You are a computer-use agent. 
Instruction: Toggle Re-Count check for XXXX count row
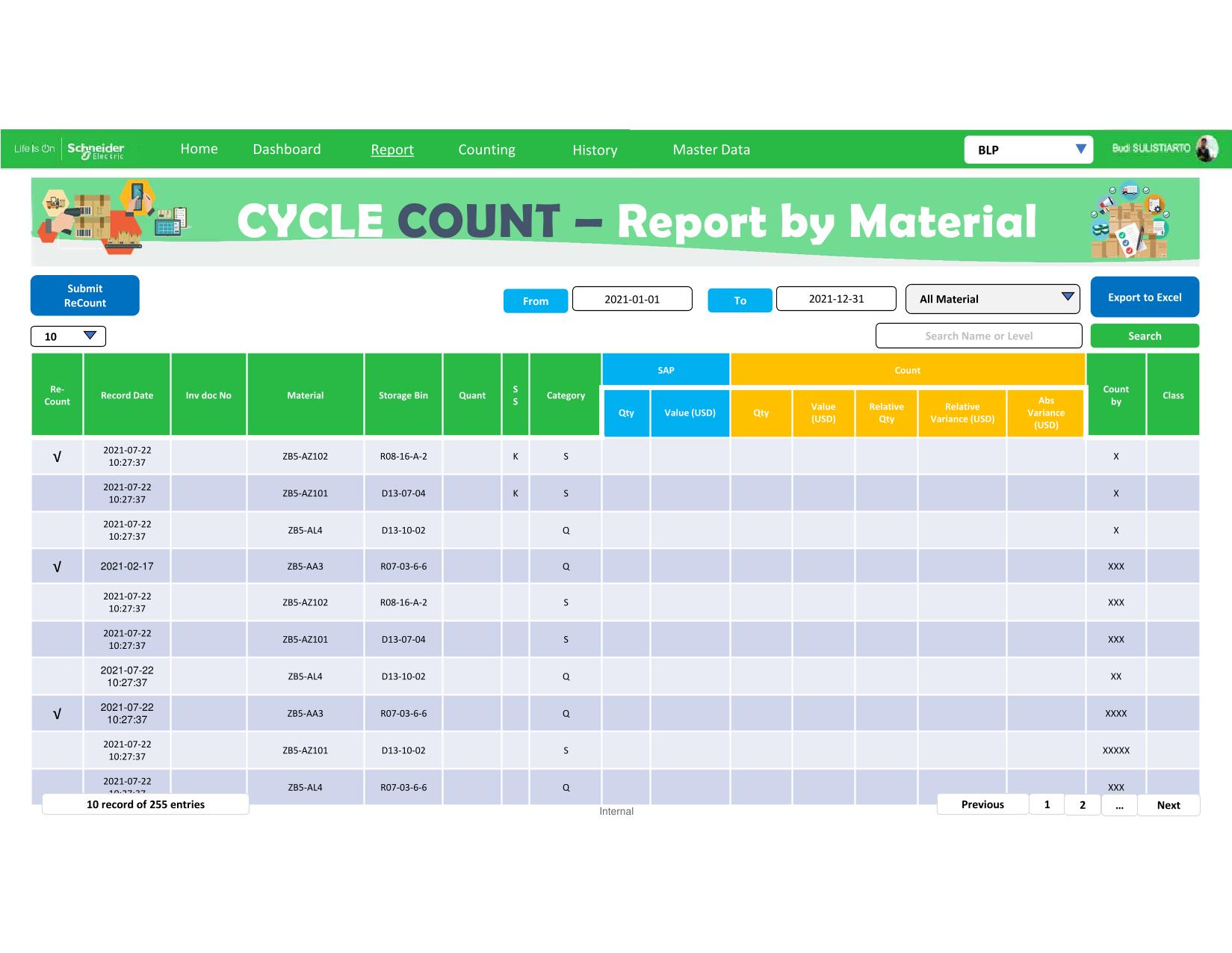pos(57,714)
